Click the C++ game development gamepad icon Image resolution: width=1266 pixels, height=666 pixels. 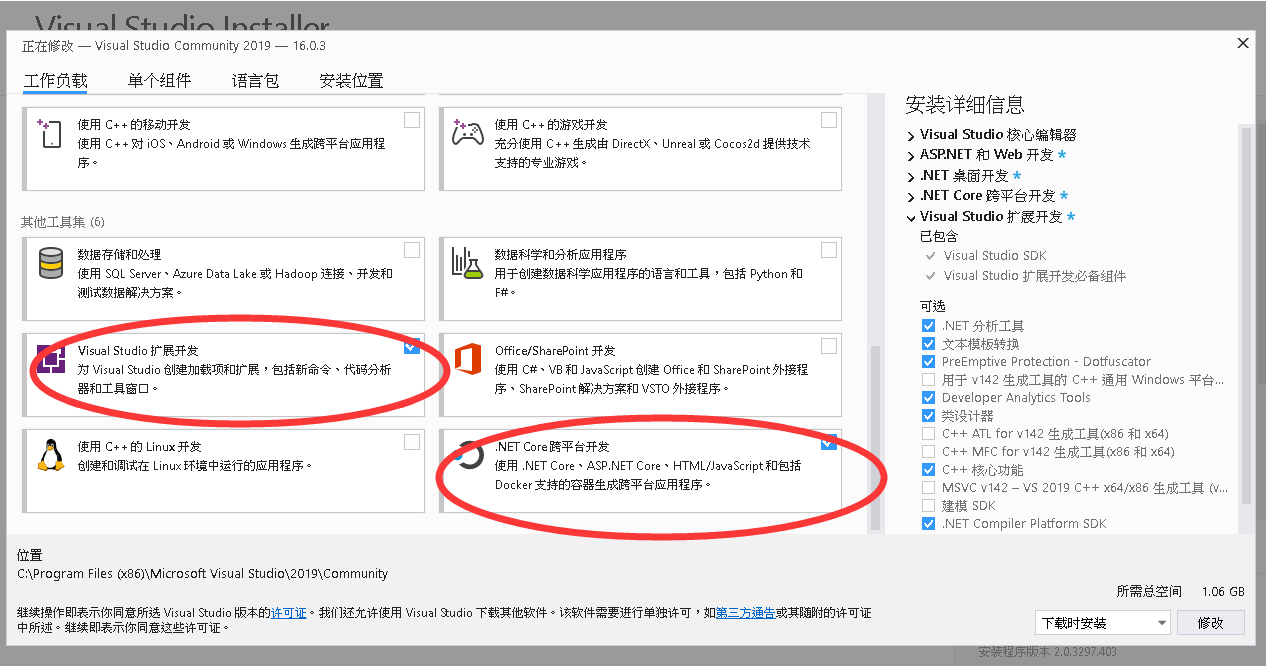(x=467, y=132)
